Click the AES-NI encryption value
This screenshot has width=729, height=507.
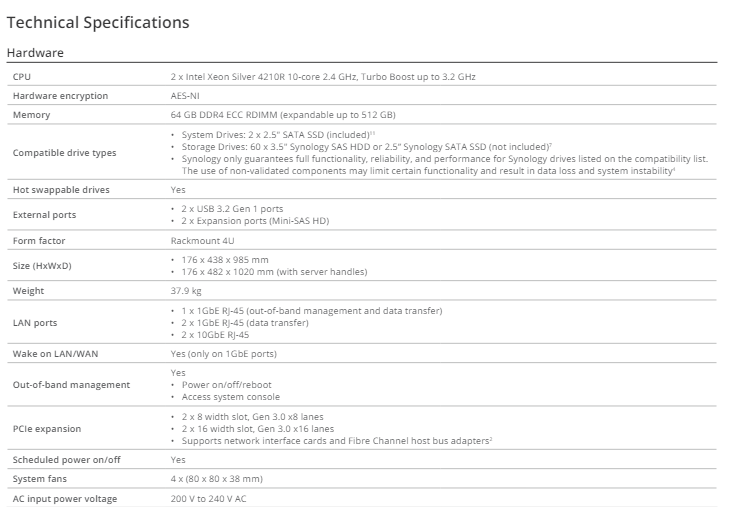[x=186, y=96]
